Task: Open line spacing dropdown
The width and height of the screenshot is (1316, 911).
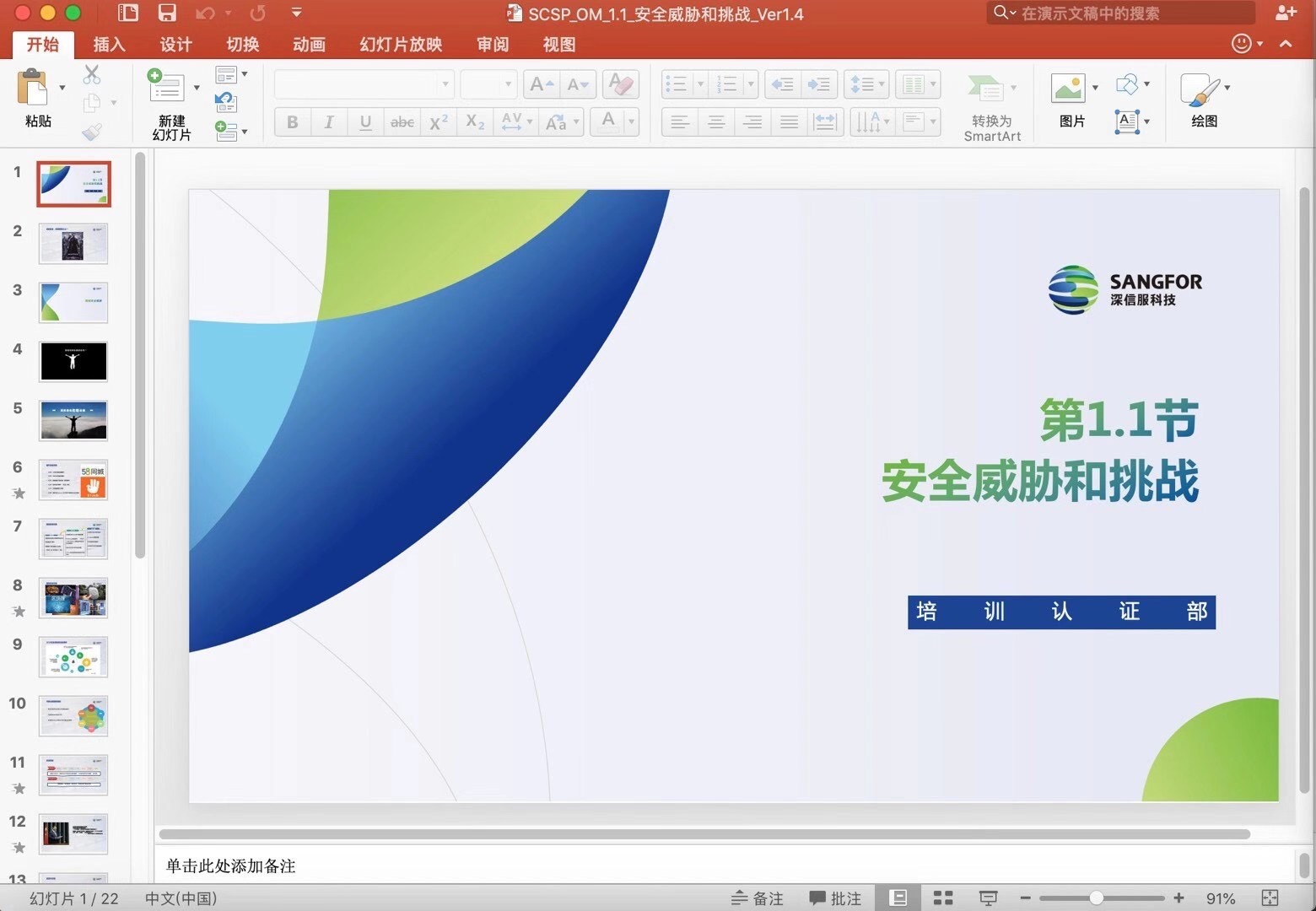Action: pos(866,84)
